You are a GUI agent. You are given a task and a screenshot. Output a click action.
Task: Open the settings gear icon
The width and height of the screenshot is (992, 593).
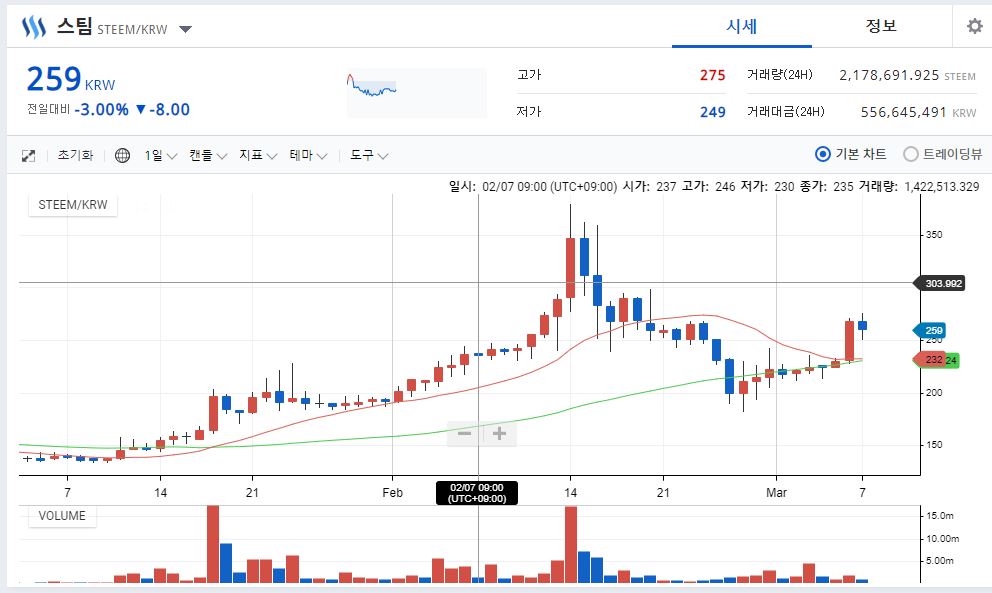(975, 27)
